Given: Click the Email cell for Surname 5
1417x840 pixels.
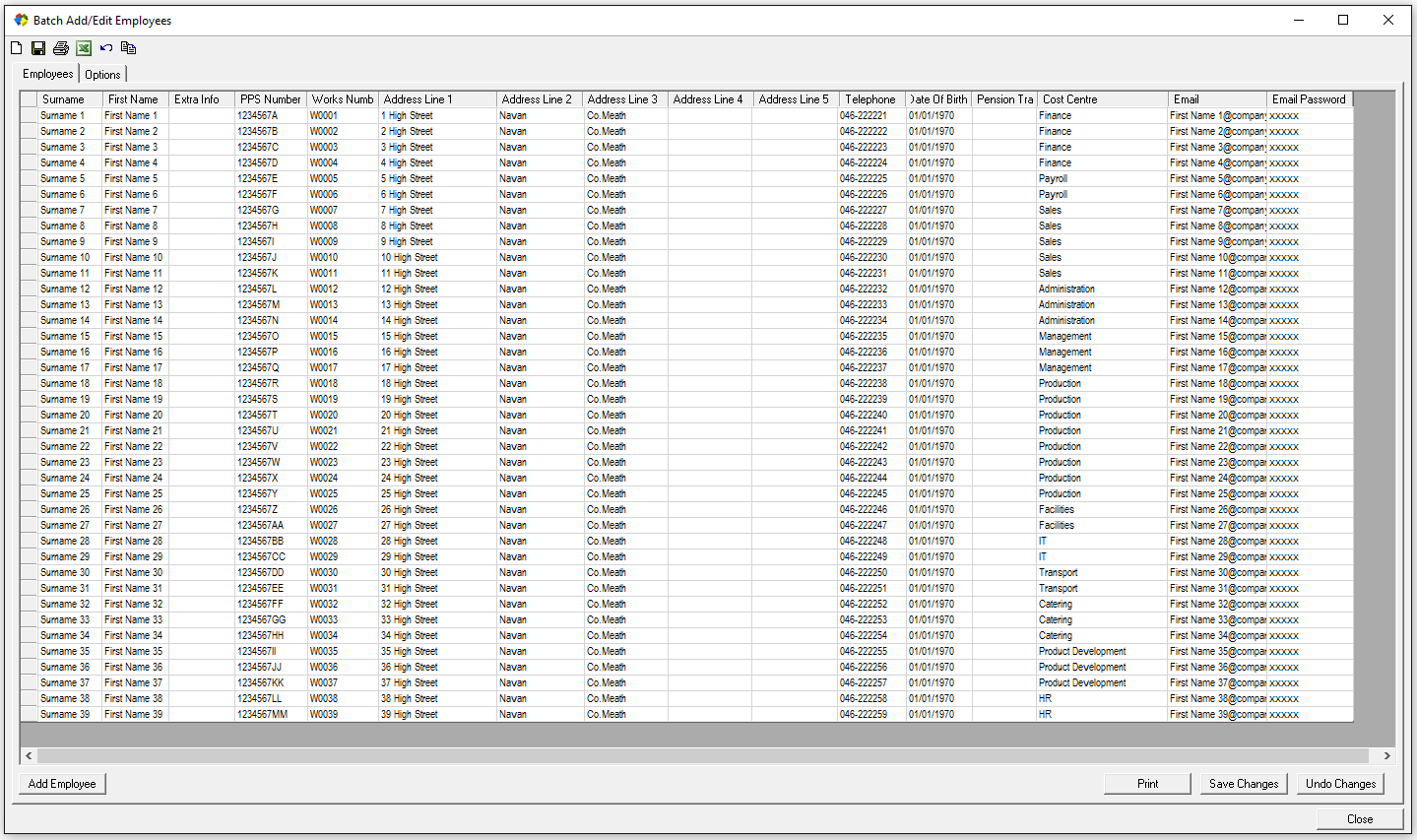Looking at the screenshot, I should click(x=1217, y=179).
